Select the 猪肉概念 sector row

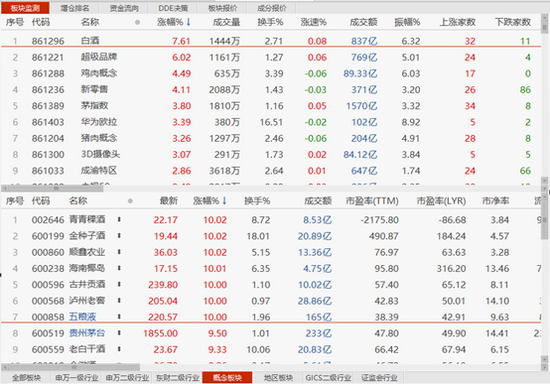(271, 138)
